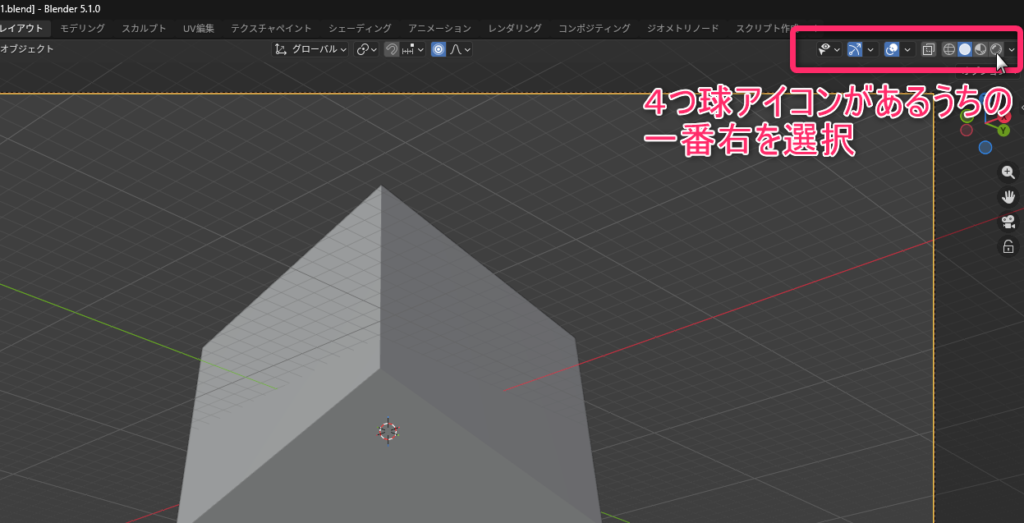Toggle the camera view icon
Image resolution: width=1024 pixels, height=523 pixels.
click(x=1008, y=221)
